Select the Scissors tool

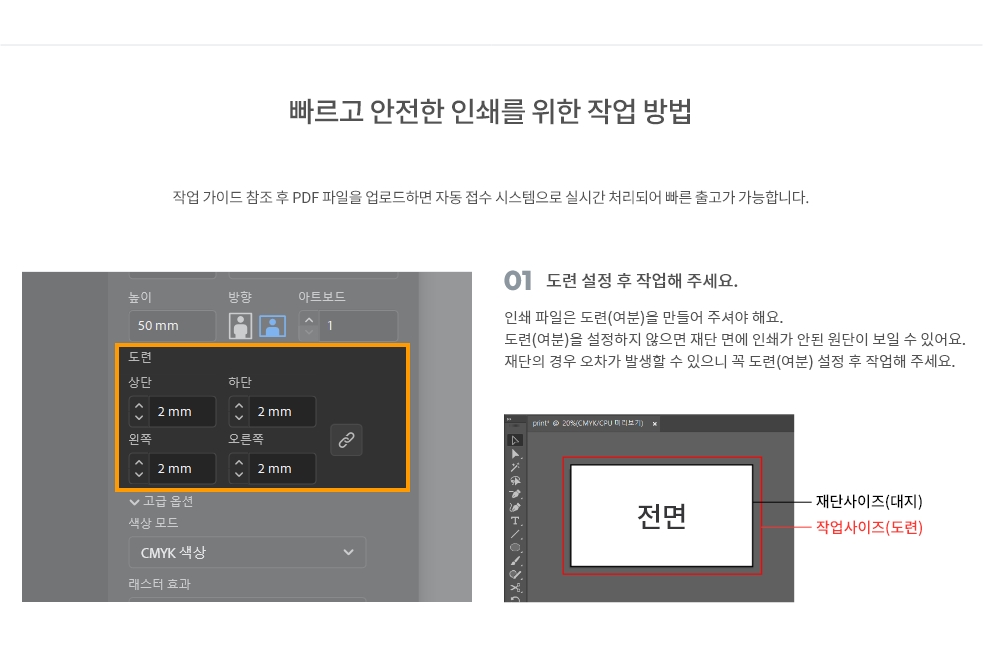pos(515,588)
